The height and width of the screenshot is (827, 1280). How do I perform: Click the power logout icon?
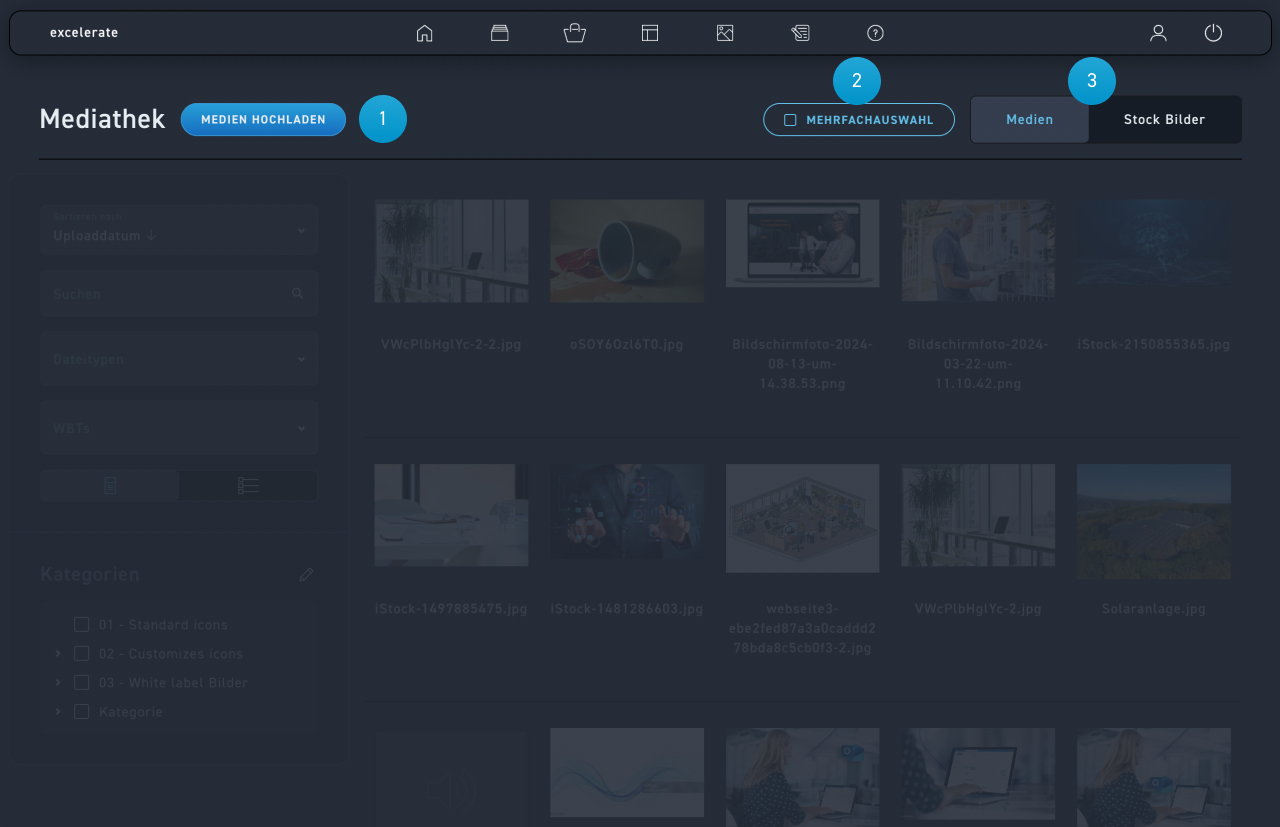(1213, 33)
